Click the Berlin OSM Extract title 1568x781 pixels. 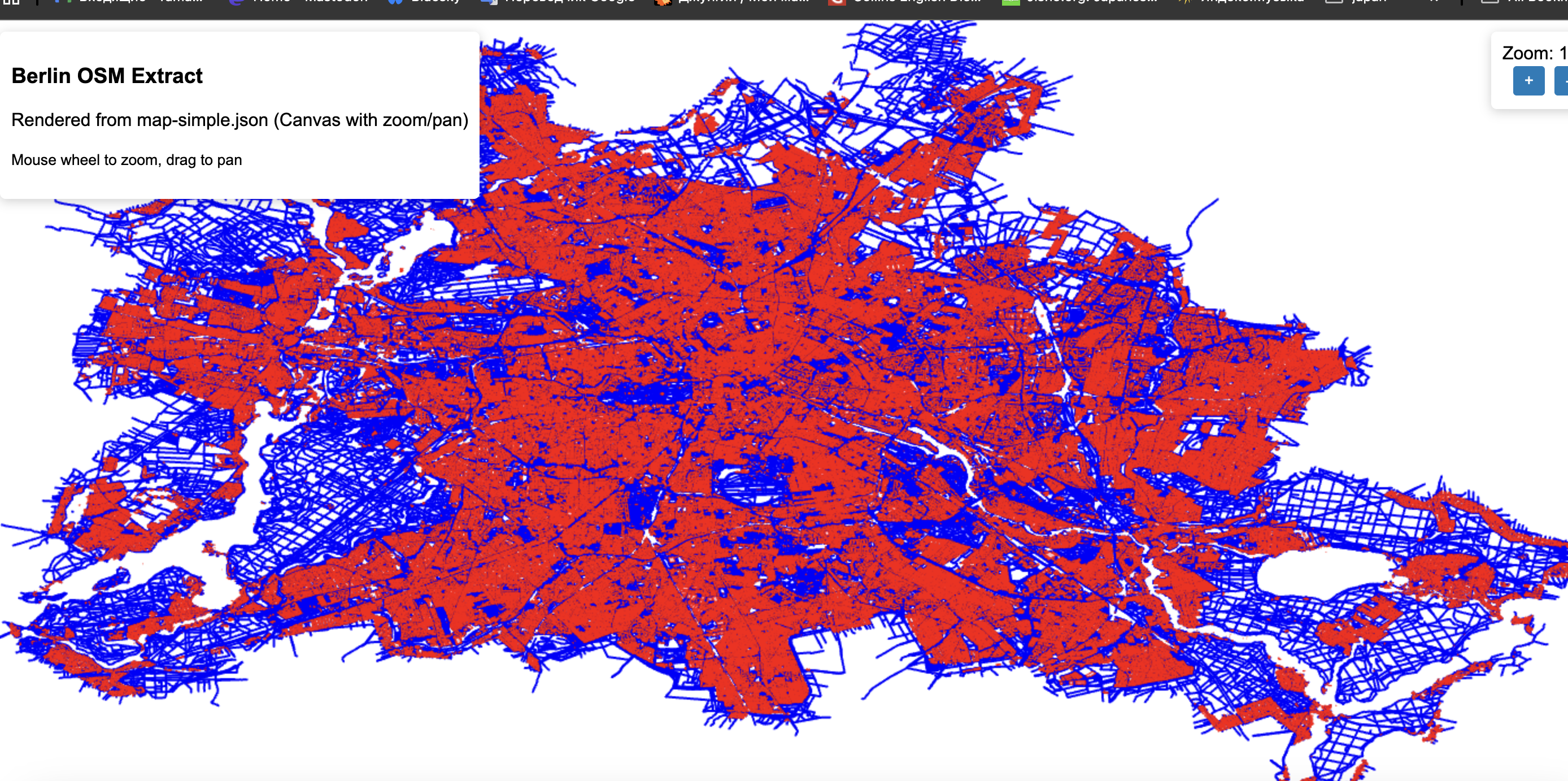[x=107, y=76]
